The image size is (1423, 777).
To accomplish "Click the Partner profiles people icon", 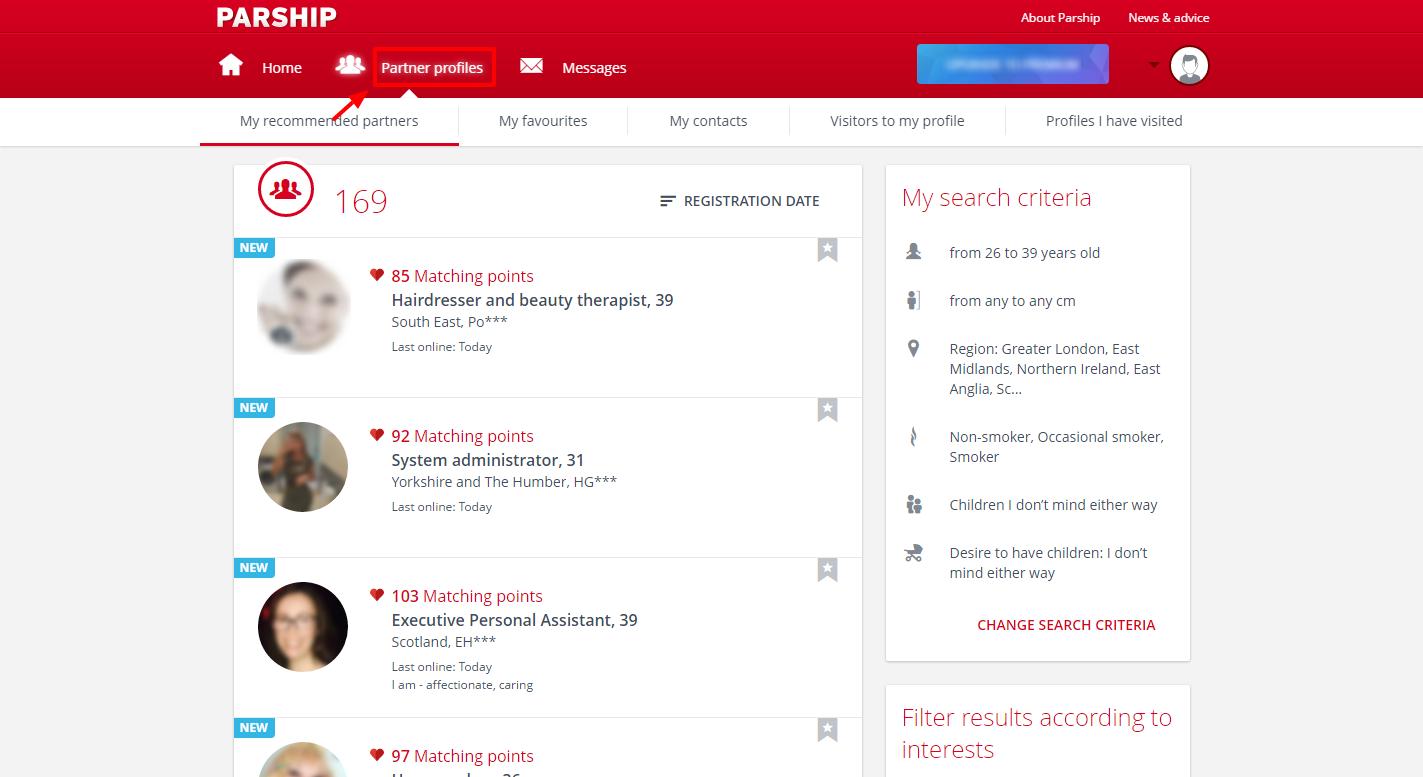I will pos(350,65).
